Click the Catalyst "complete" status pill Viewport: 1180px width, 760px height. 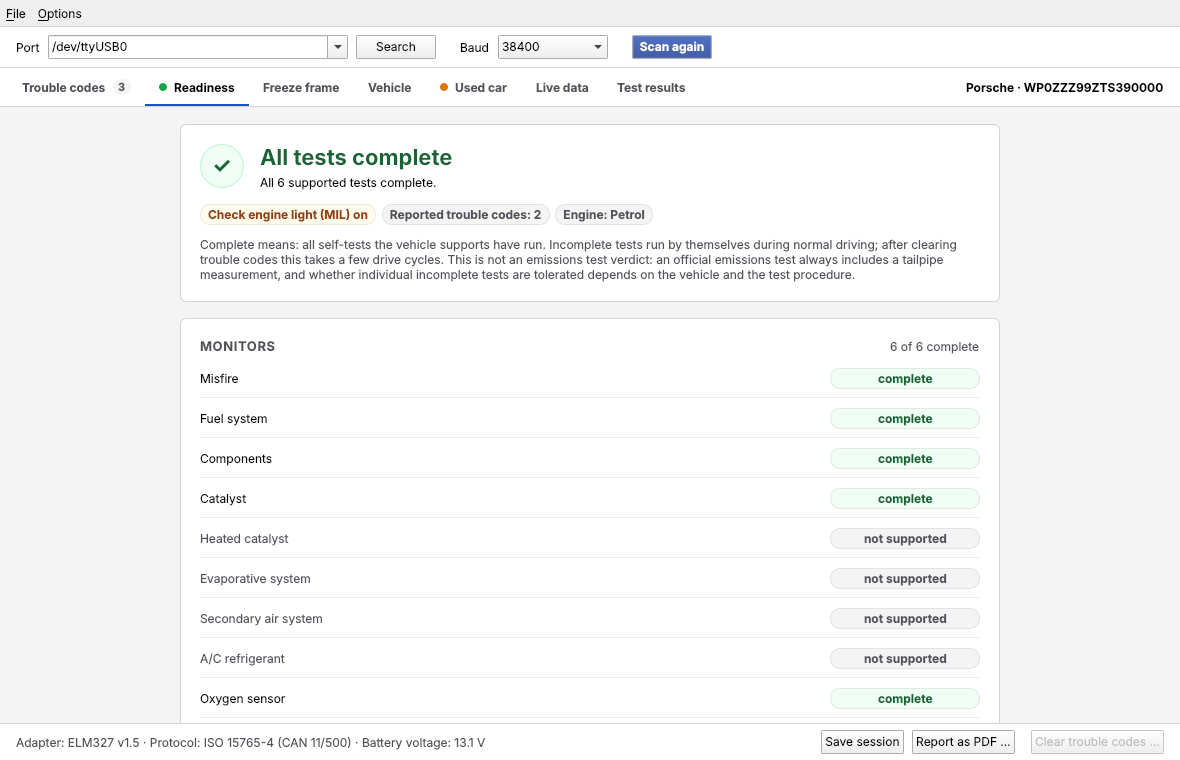[x=905, y=499]
